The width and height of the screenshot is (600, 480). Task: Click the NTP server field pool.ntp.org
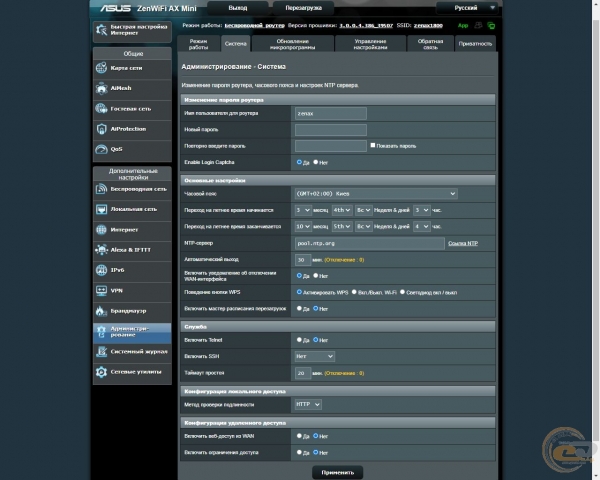pos(370,243)
